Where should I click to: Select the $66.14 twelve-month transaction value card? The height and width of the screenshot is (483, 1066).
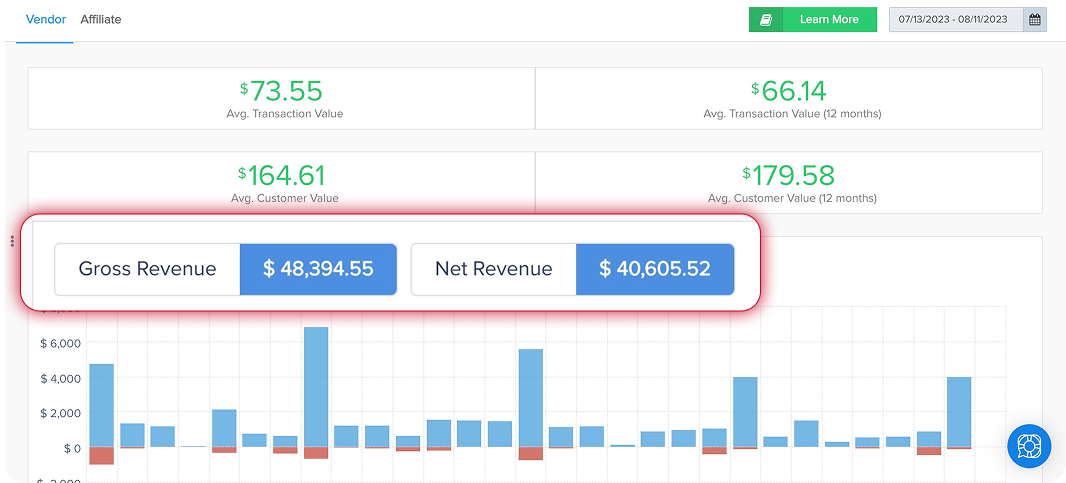[789, 98]
